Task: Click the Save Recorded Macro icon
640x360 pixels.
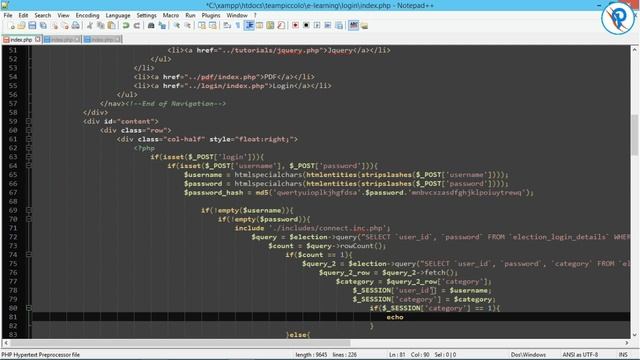Action: (339, 25)
